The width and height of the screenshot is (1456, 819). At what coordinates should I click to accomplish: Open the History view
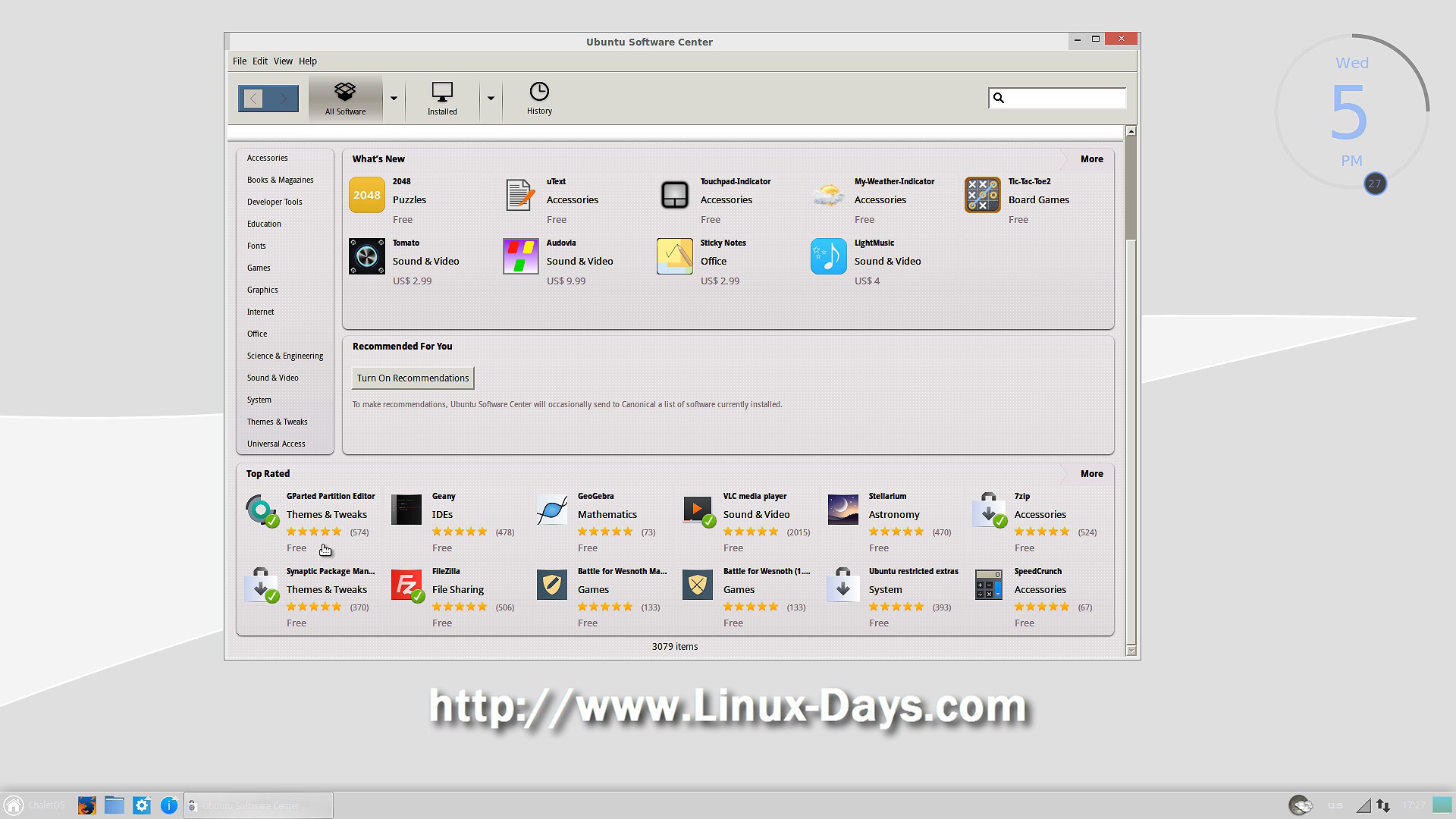pos(539,99)
